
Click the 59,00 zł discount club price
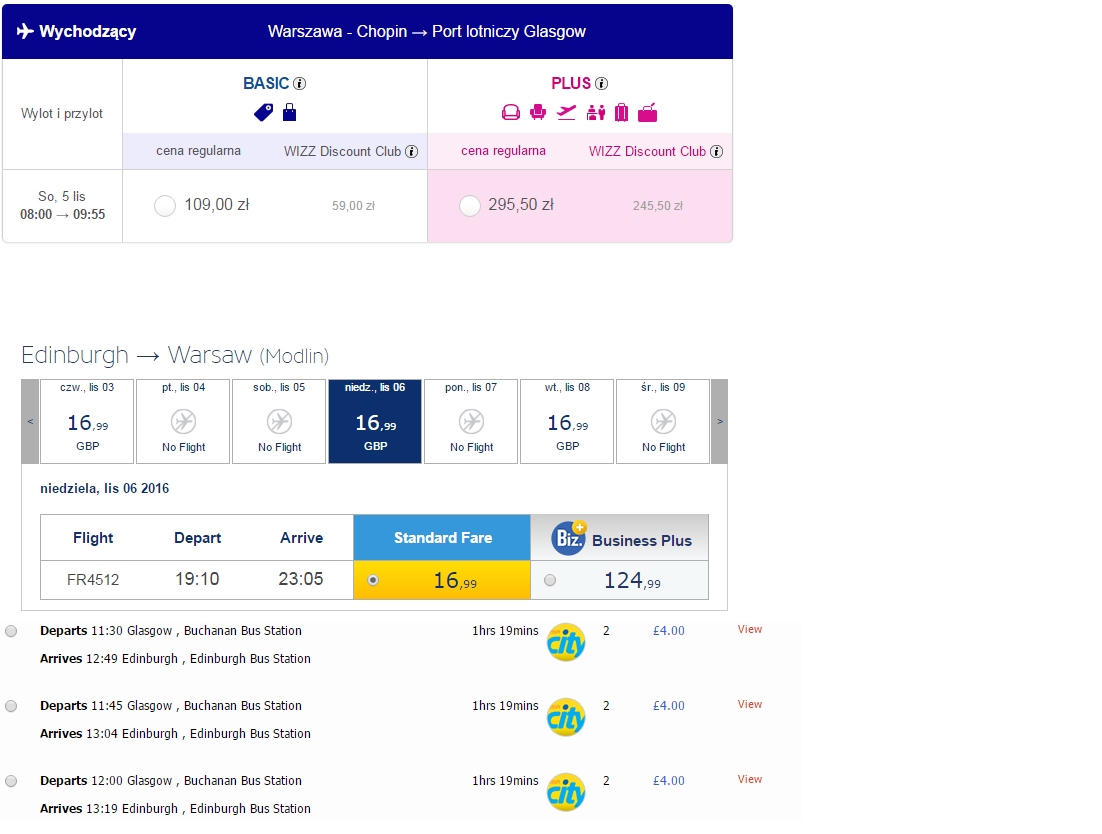tap(354, 206)
